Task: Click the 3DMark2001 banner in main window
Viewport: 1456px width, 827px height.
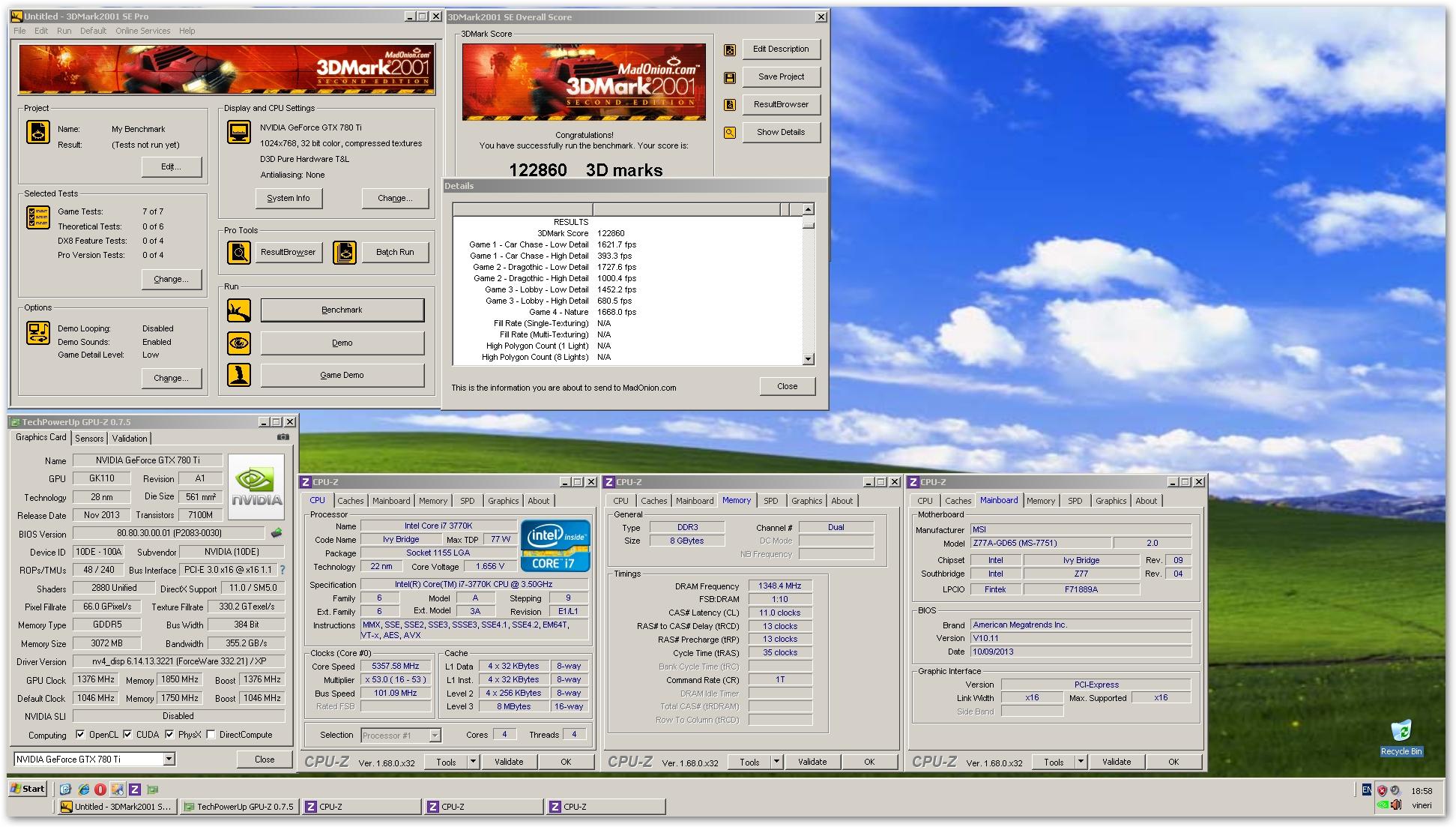Action: (226, 70)
